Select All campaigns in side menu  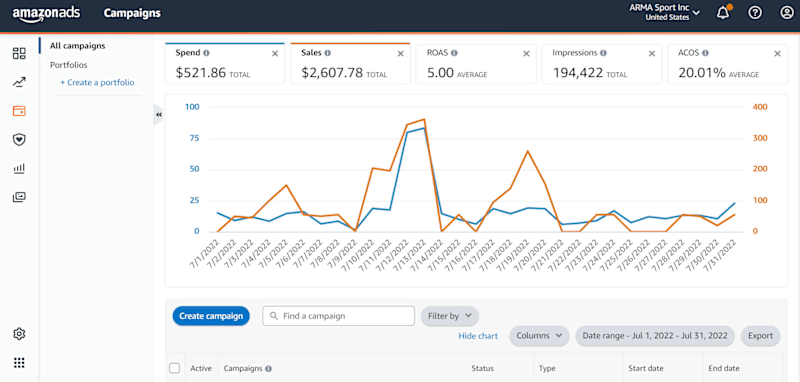tap(78, 46)
